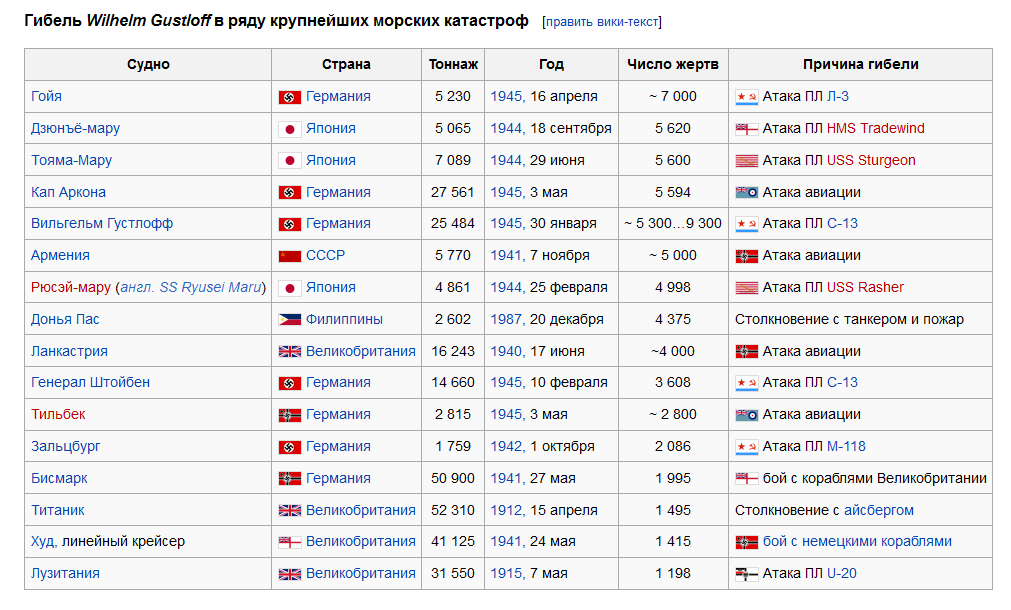Open the Дзюнъё-мару article link
Viewport: 1011px width, 610px height.
coord(75,128)
